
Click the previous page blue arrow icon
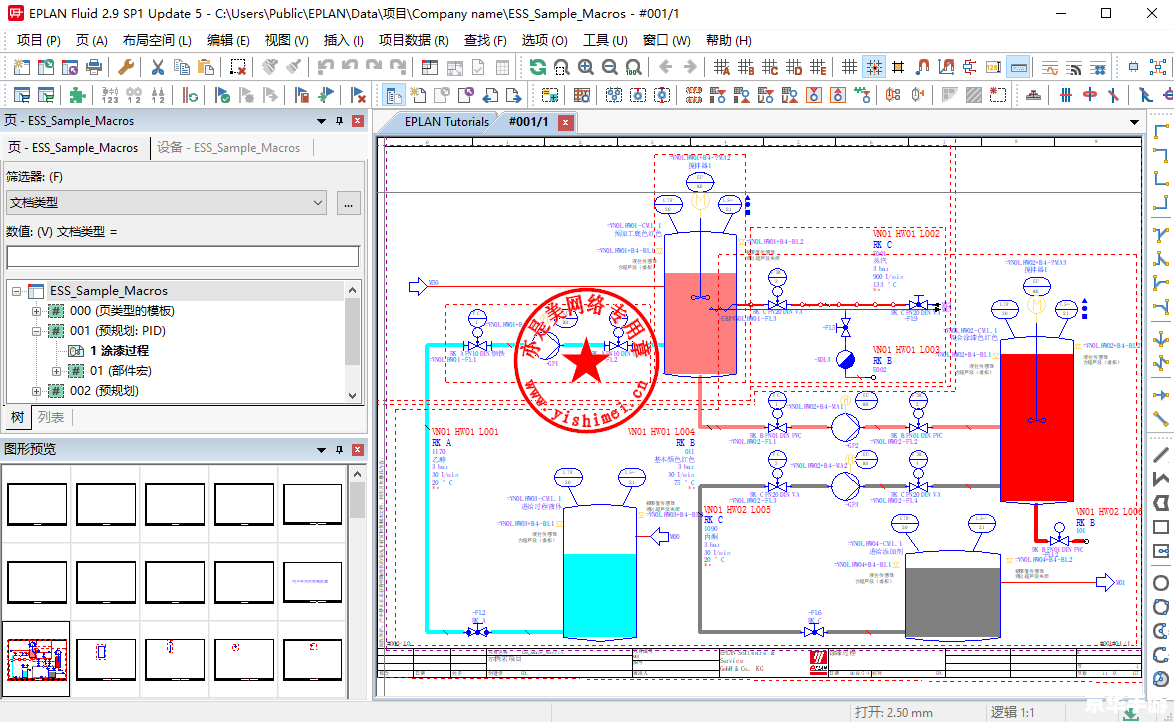tap(490, 95)
